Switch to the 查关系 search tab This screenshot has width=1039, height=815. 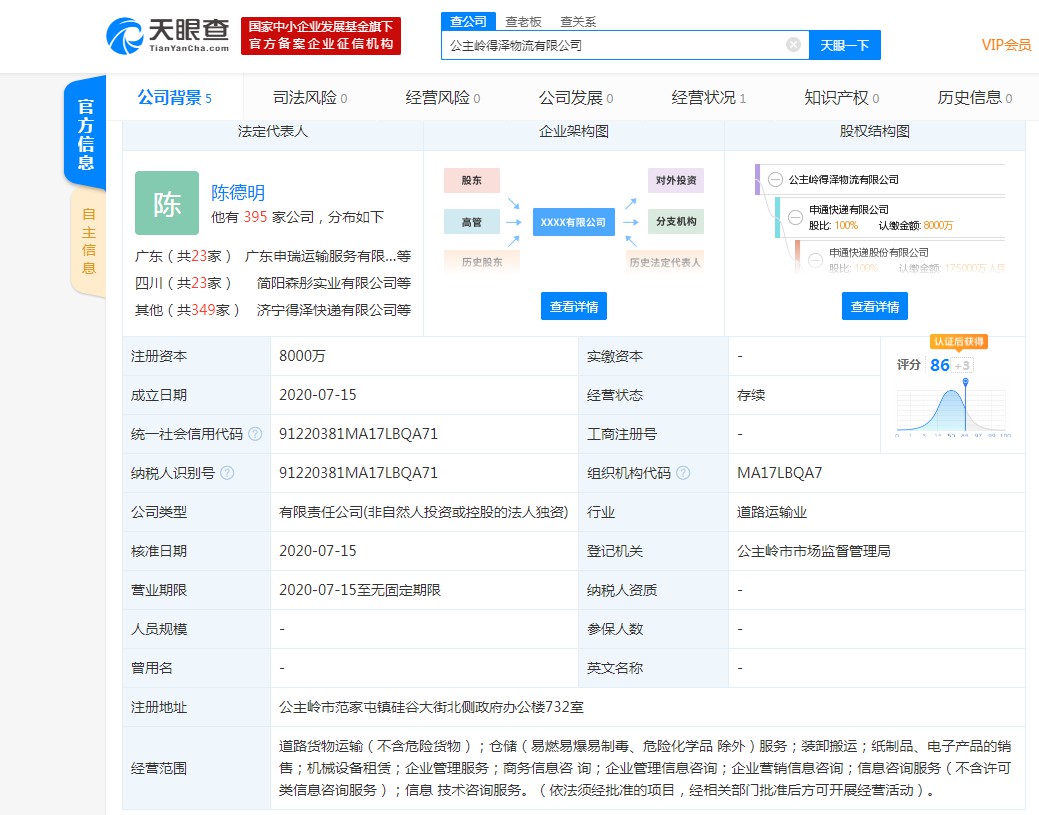pyautogui.click(x=578, y=22)
